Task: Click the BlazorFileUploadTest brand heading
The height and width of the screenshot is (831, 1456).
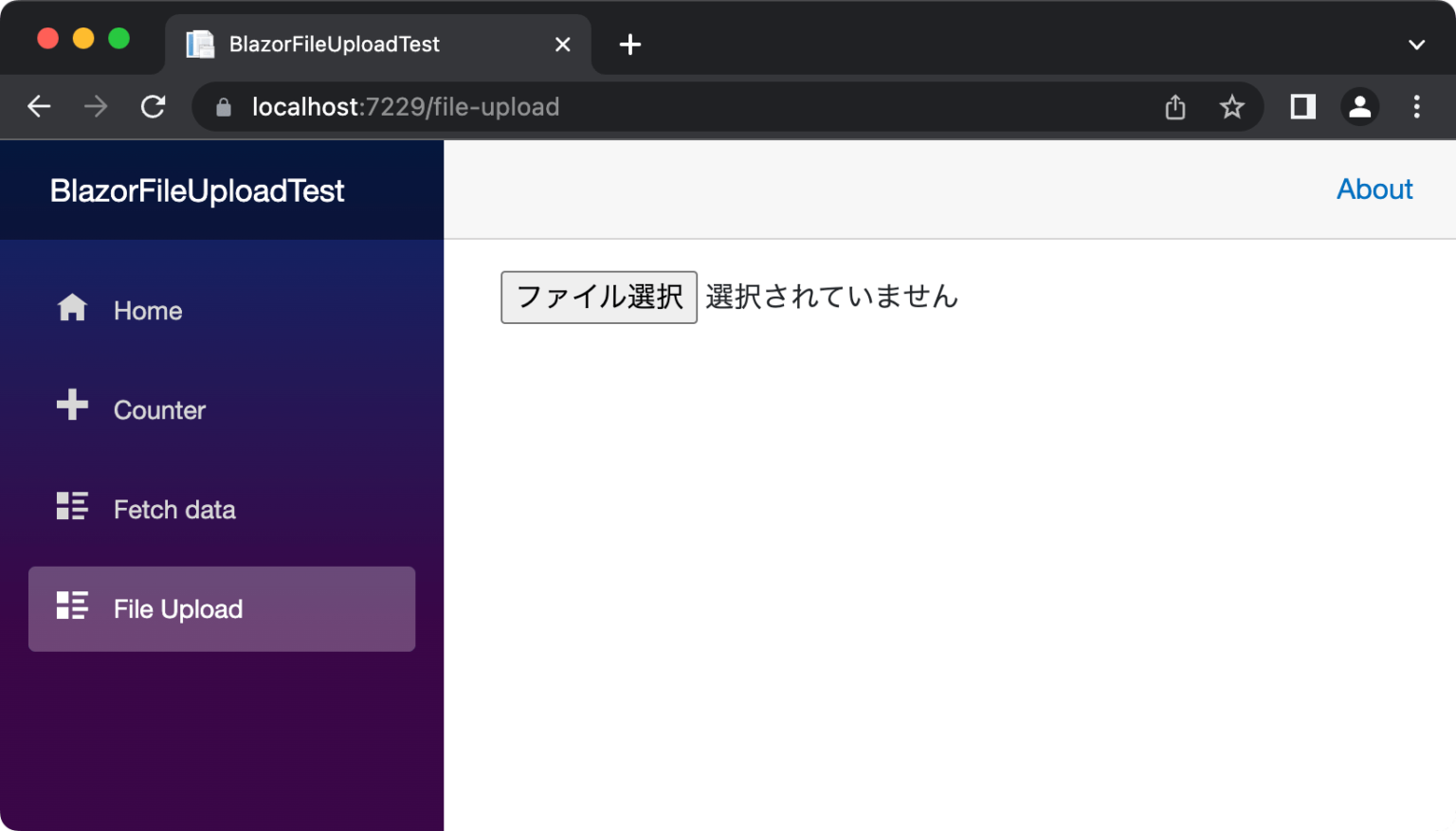Action: click(197, 190)
